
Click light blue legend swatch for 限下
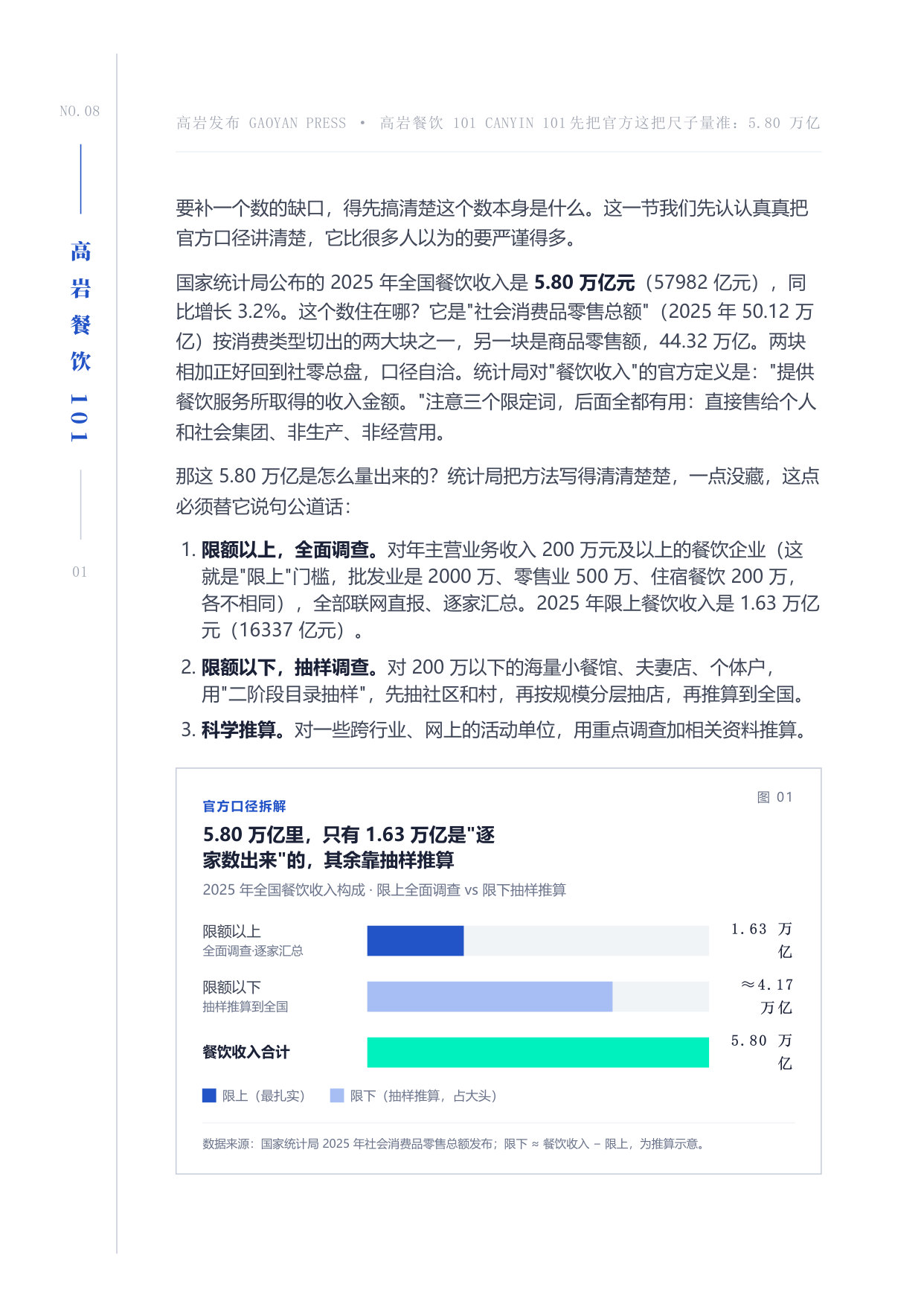point(337,1096)
